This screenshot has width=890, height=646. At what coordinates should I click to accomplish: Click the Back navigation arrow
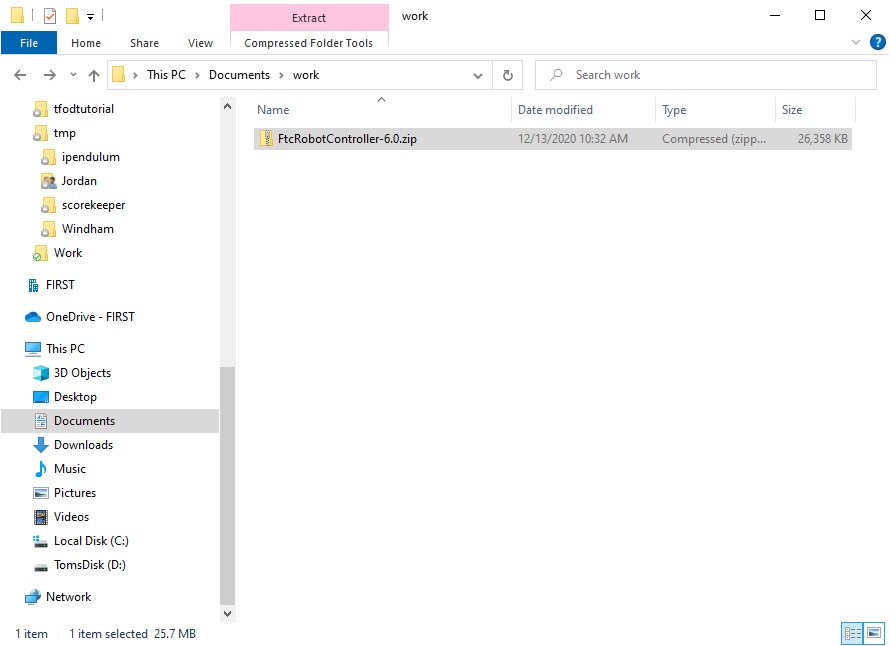tap(20, 75)
